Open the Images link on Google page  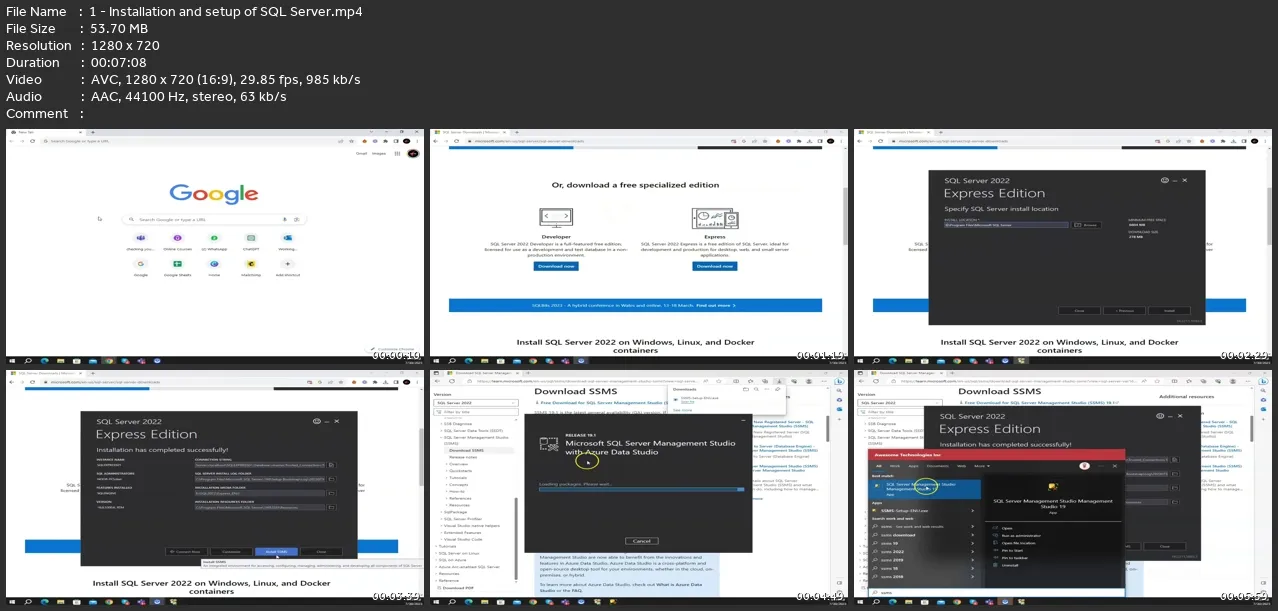(x=380, y=153)
